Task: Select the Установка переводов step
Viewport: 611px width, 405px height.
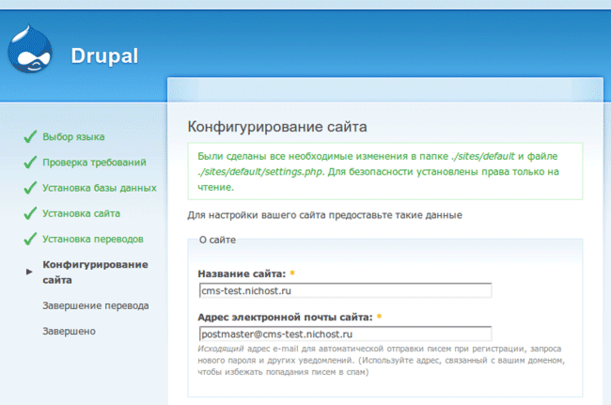Action: (93, 239)
